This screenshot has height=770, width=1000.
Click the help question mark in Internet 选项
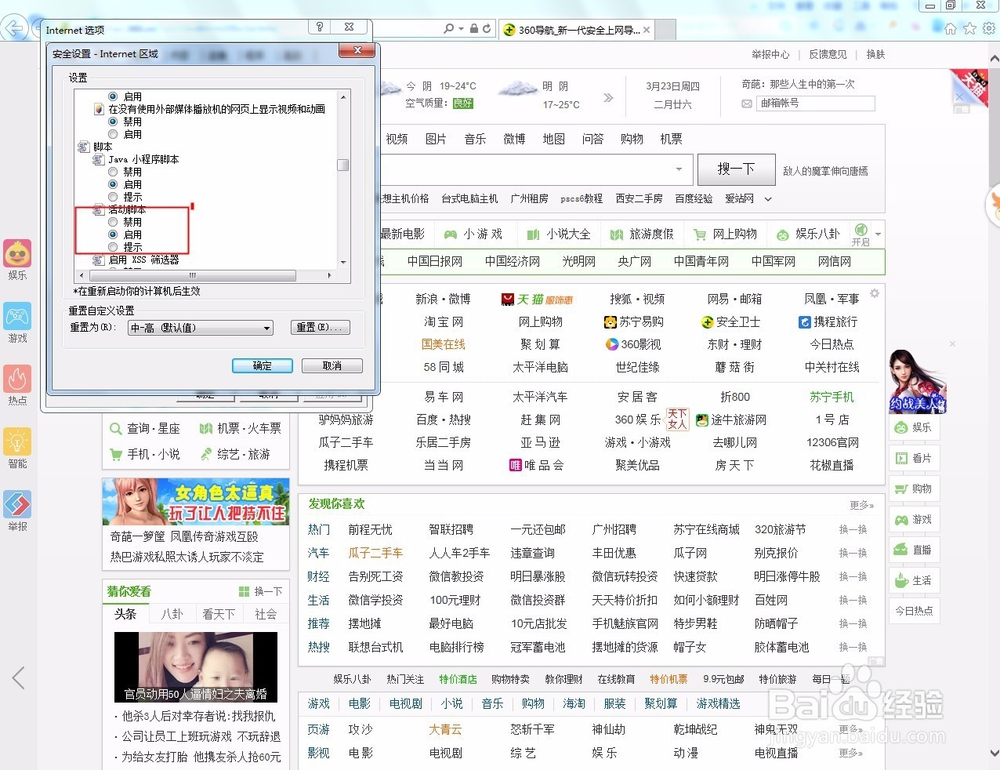click(320, 27)
